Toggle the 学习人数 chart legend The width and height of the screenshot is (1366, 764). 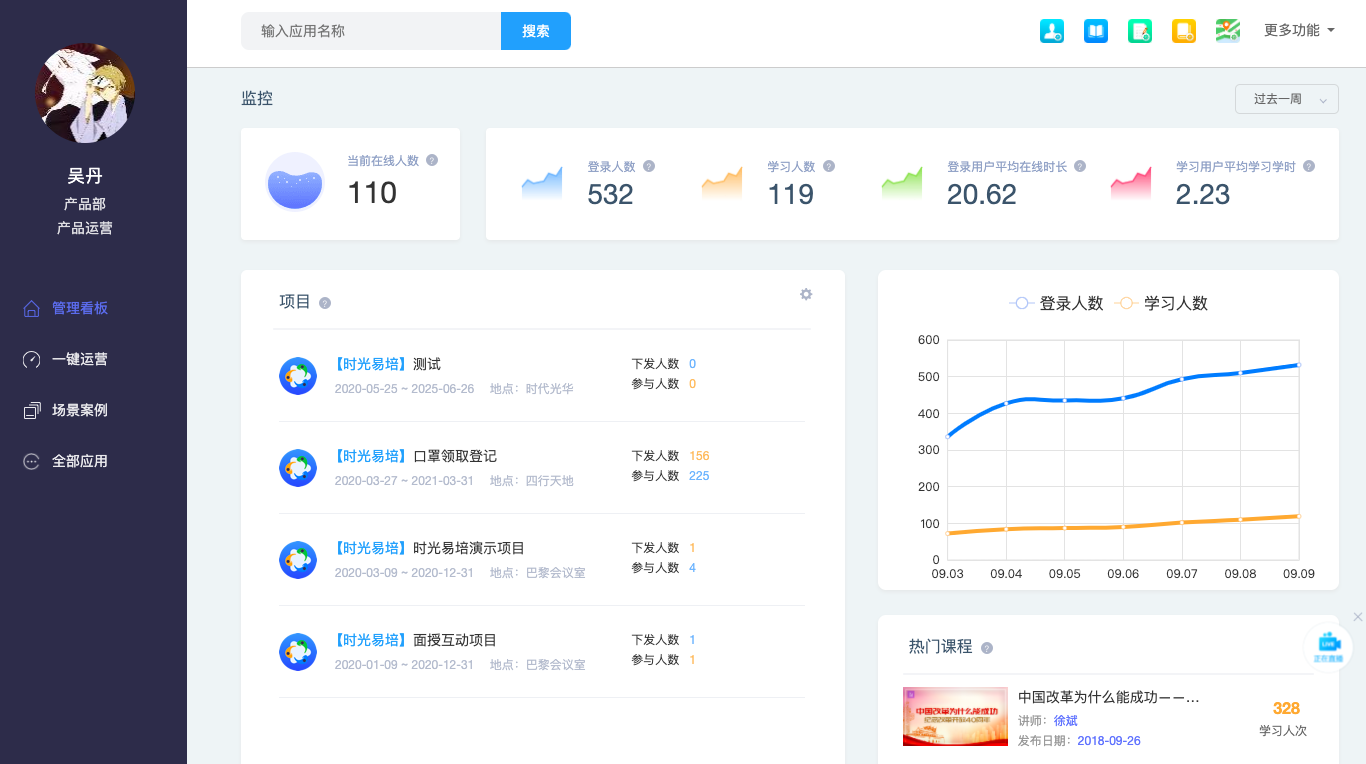tap(1161, 303)
